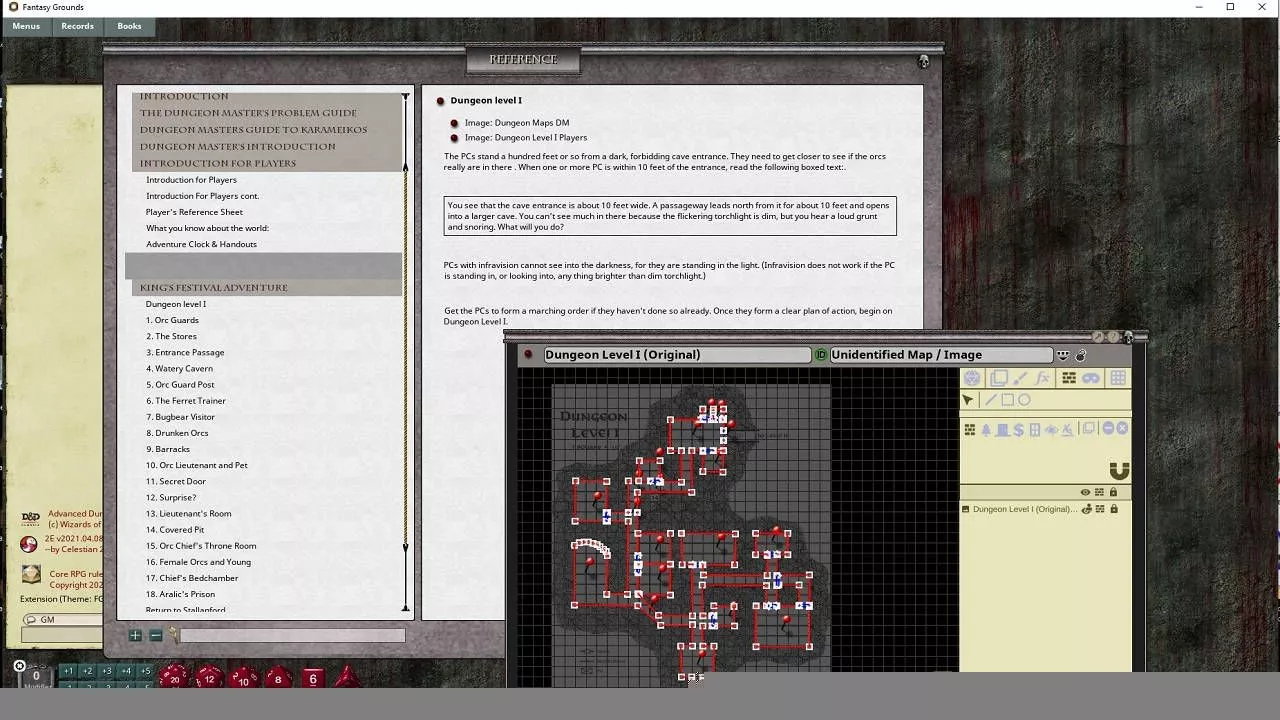Open the Menus menu

click(x=26, y=26)
